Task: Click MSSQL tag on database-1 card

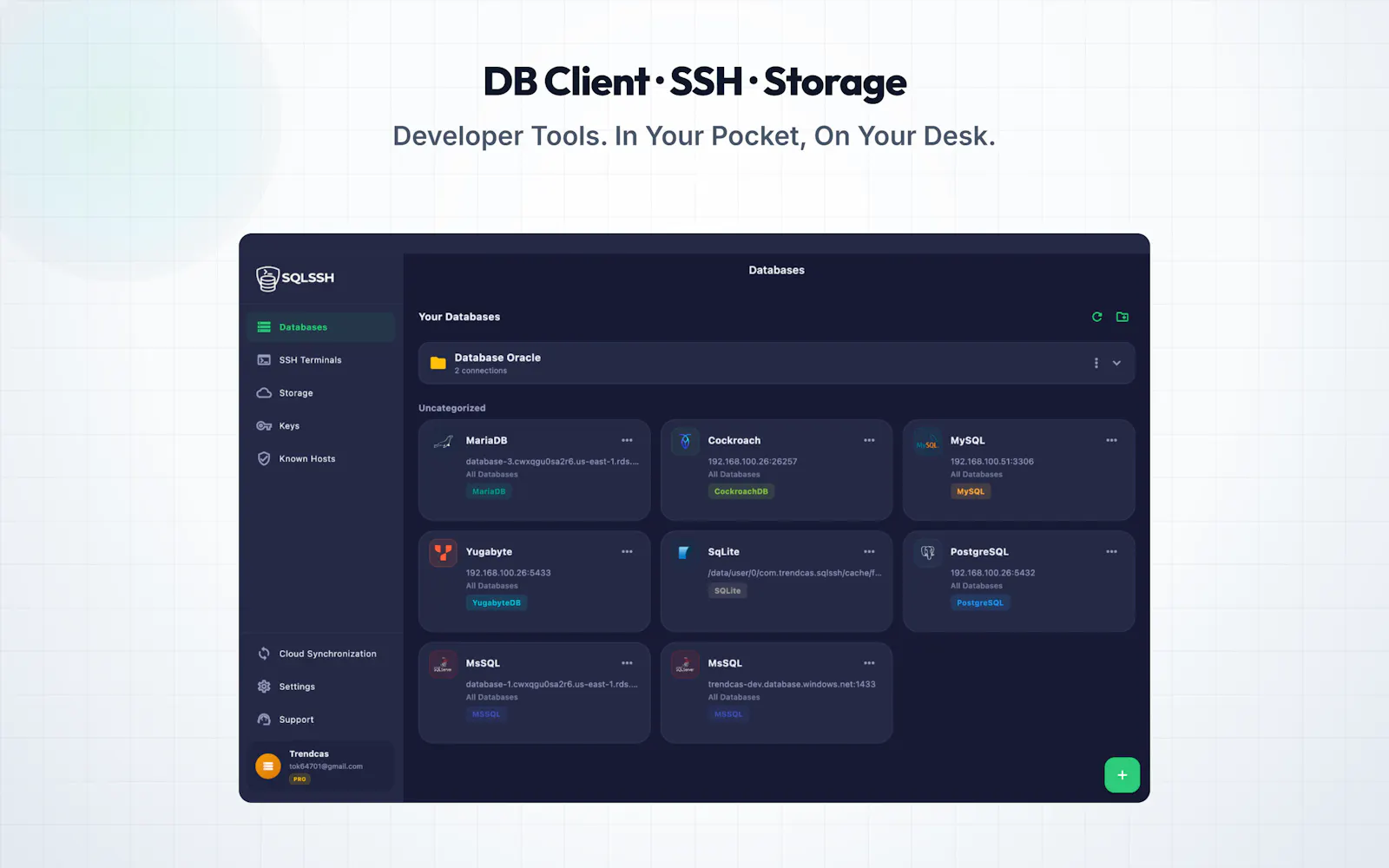Action: 486,713
